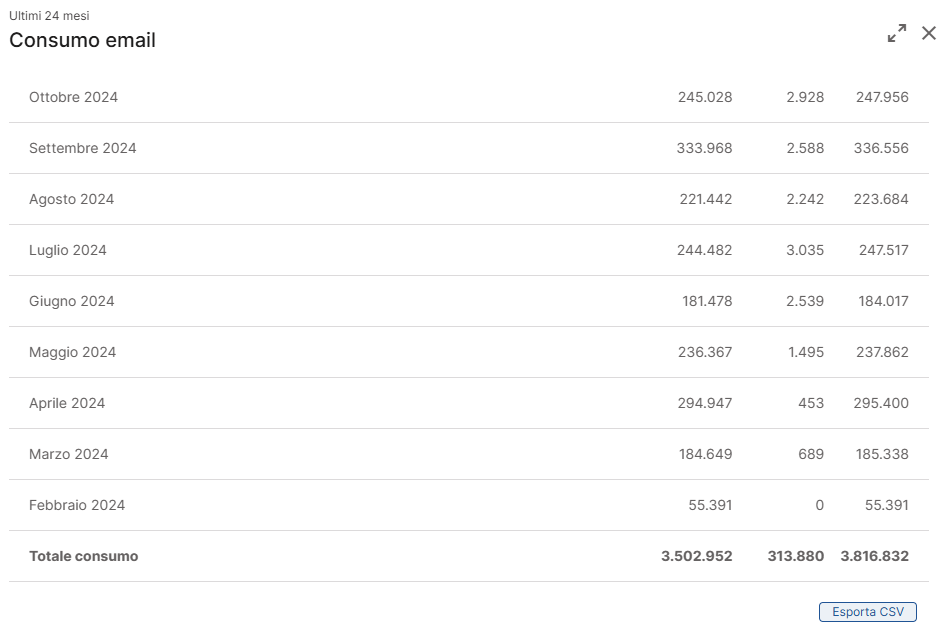Select the Ottobre 2024 row label
This screenshot has height=627, width=941.
point(73,97)
